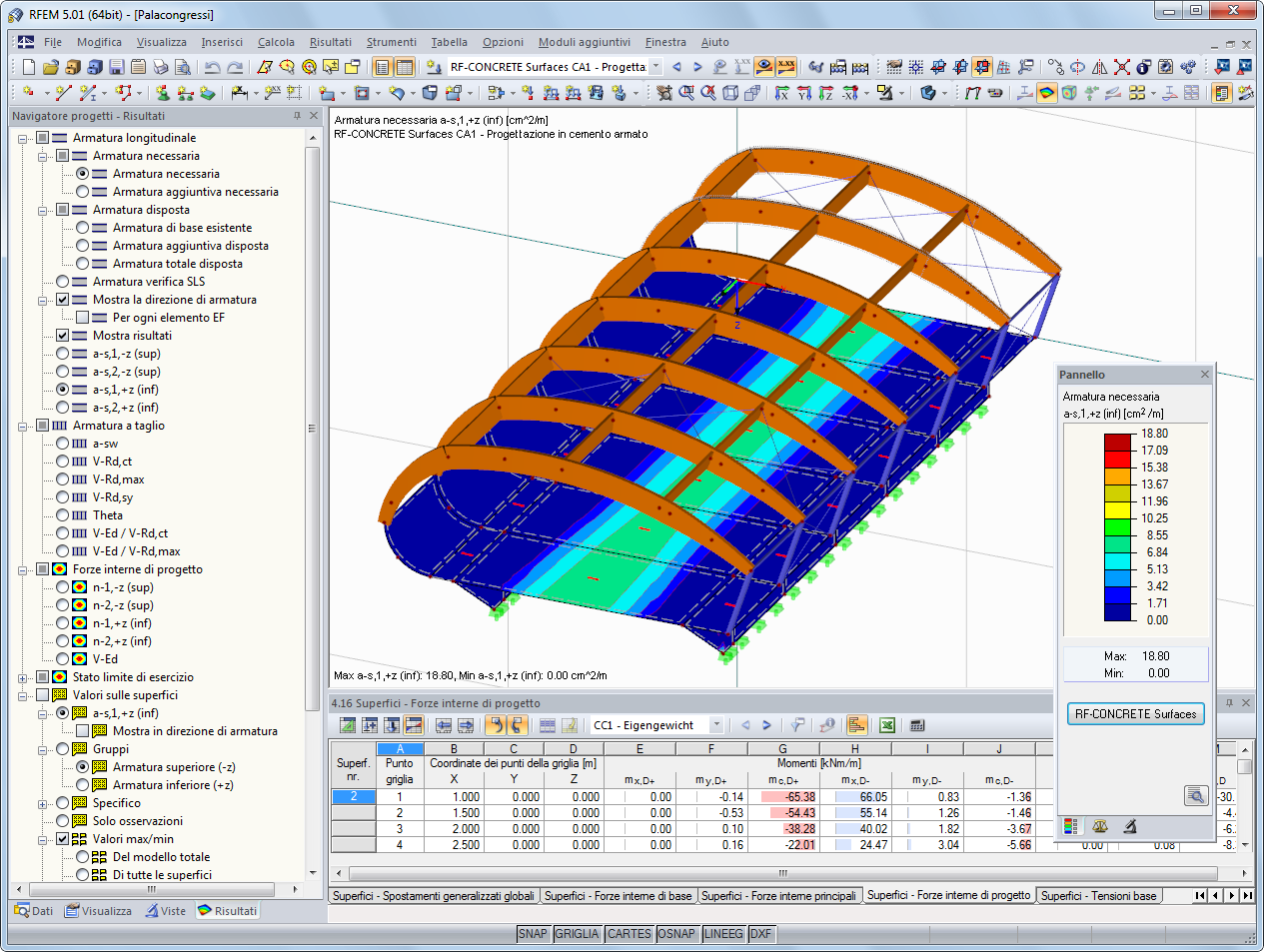This screenshot has height=952, width=1264.
Task: Select radio button a-s,1,+z (inf)
Action: coord(62,389)
